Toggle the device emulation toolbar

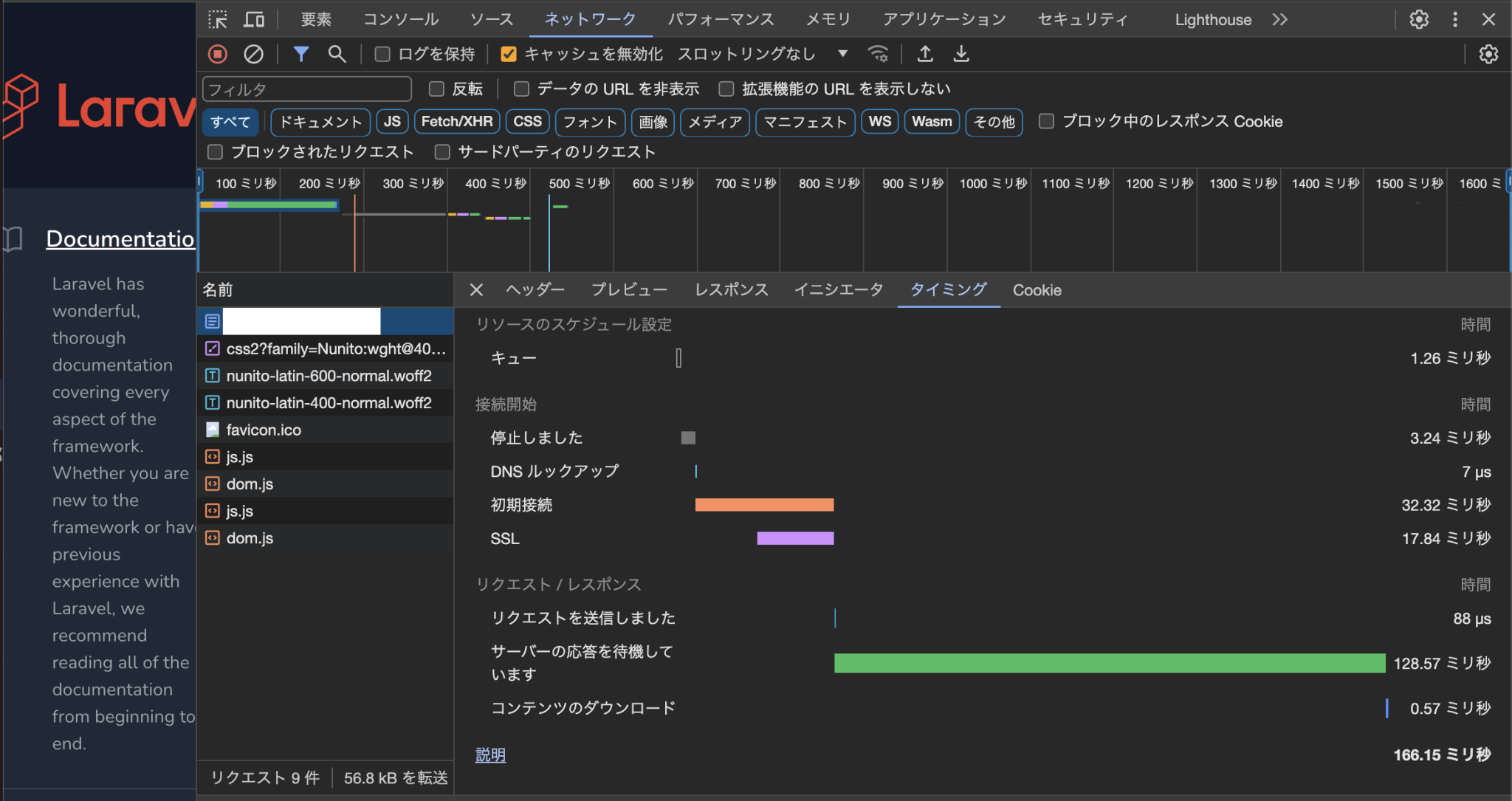(x=255, y=19)
